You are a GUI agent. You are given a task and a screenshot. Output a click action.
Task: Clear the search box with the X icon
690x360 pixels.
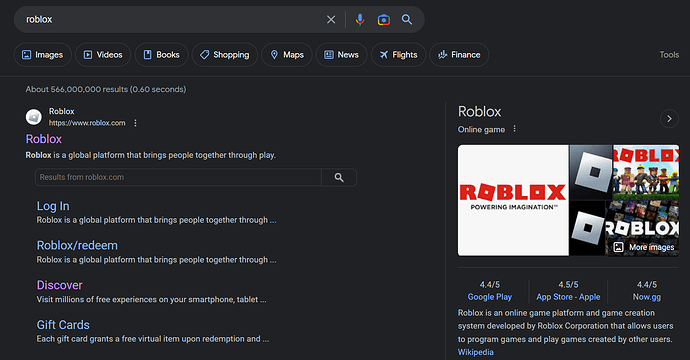point(331,19)
